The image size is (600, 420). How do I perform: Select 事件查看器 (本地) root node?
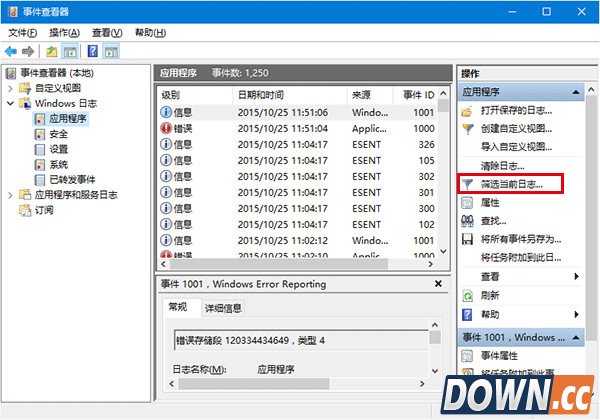pyautogui.click(x=50, y=73)
